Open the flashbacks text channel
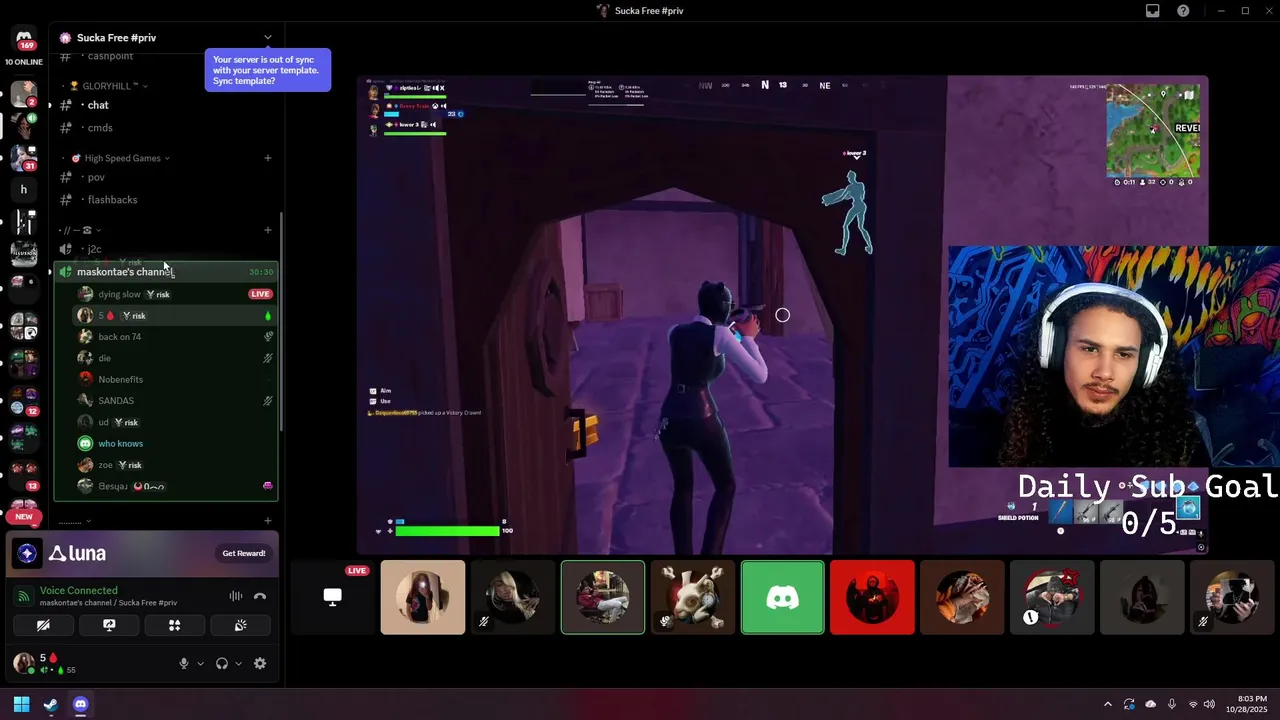The image size is (1280, 720). [165, 200]
